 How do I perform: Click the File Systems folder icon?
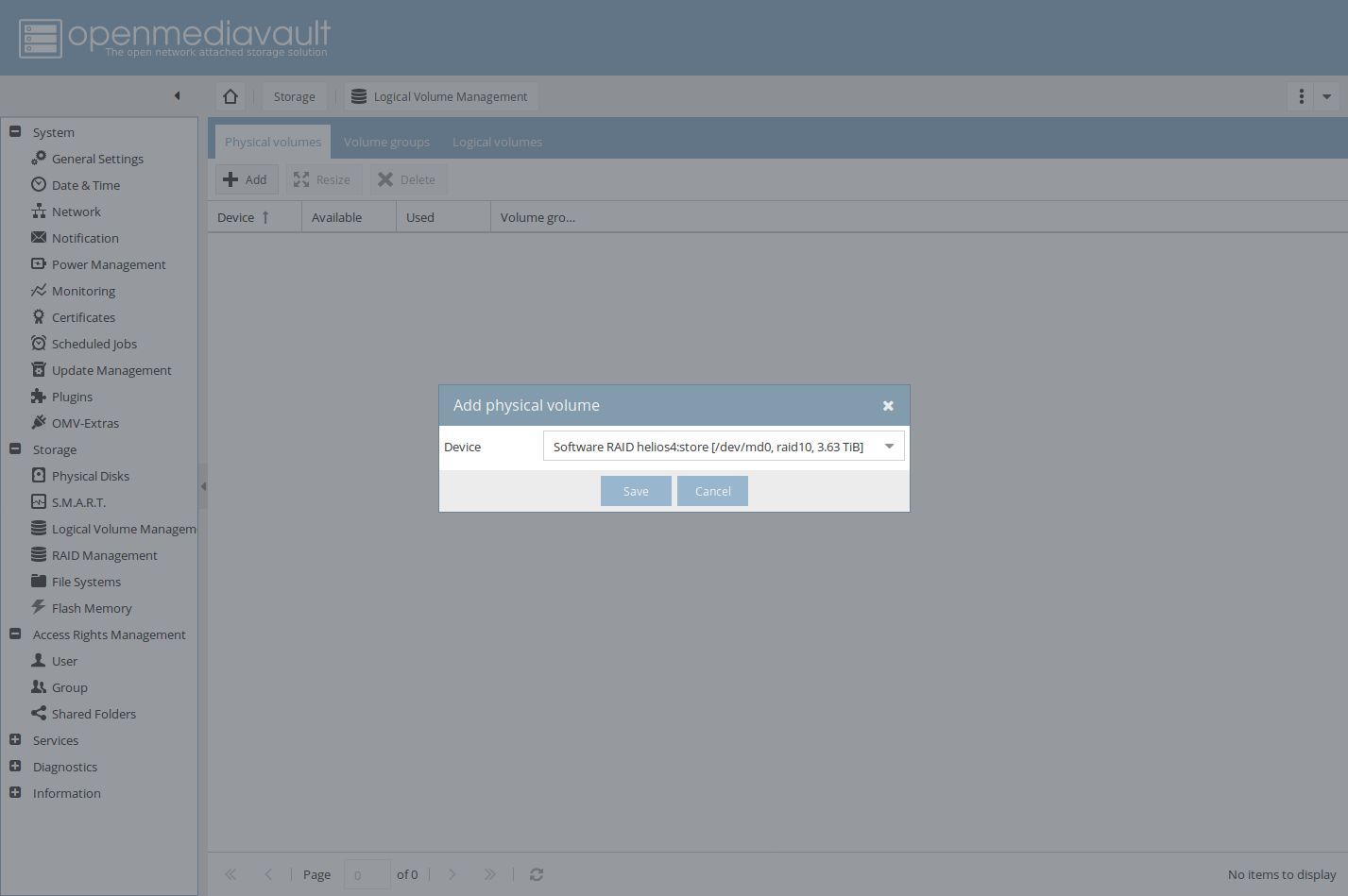pyautogui.click(x=39, y=581)
